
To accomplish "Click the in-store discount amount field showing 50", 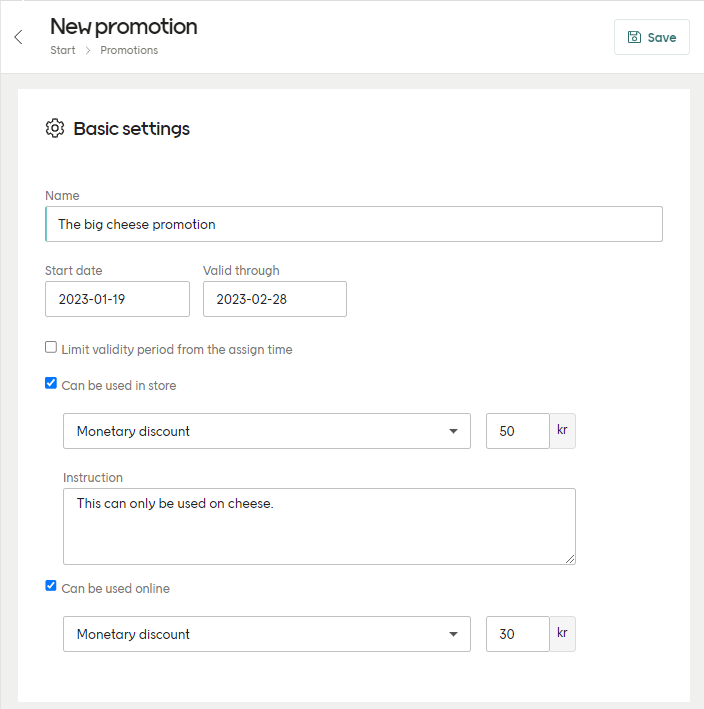I will (x=517, y=431).
